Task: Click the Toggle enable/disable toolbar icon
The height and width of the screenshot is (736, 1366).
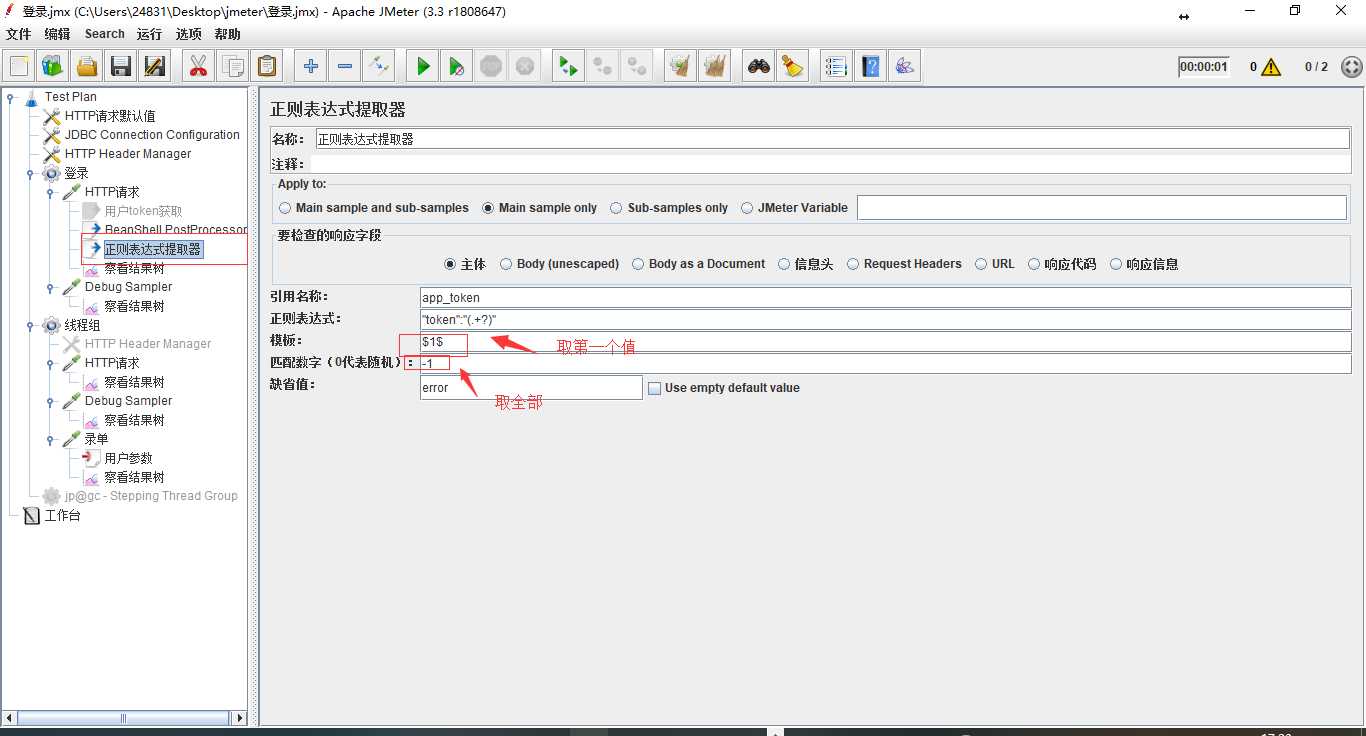Action: (x=379, y=66)
